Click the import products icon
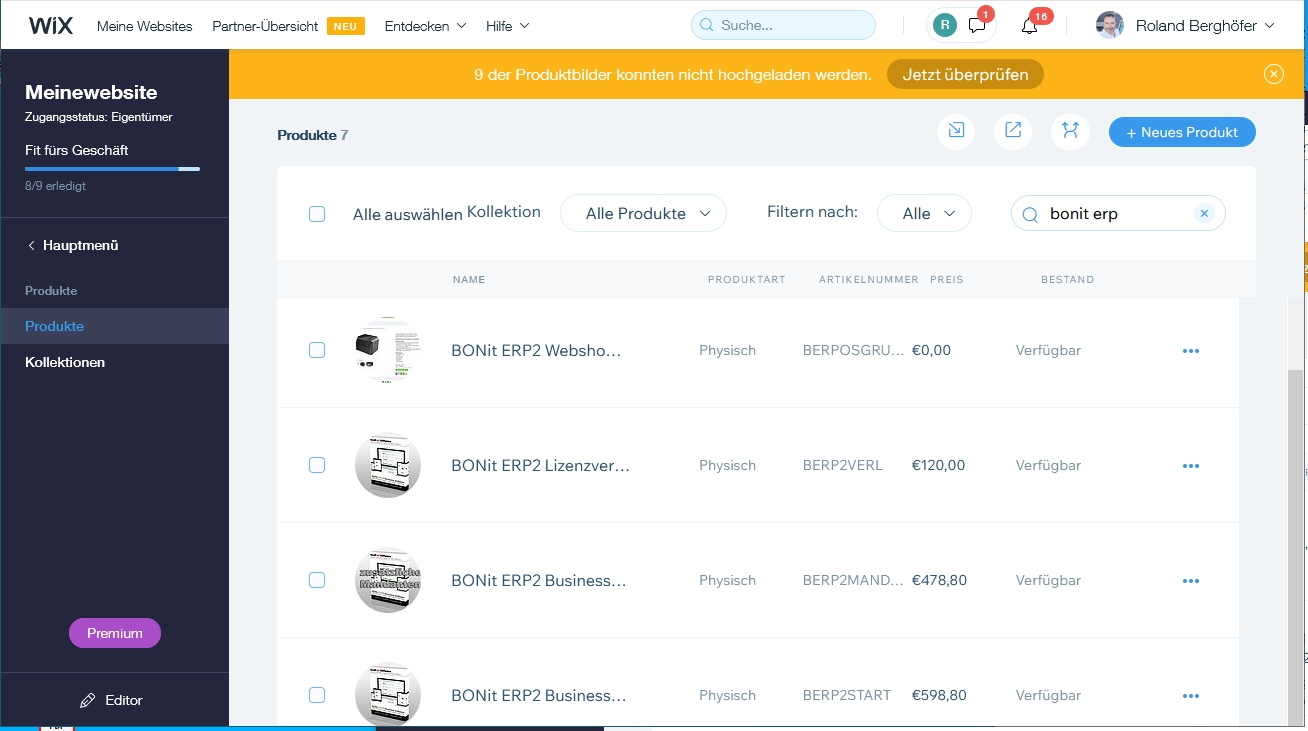This screenshot has width=1308, height=731. [956, 131]
